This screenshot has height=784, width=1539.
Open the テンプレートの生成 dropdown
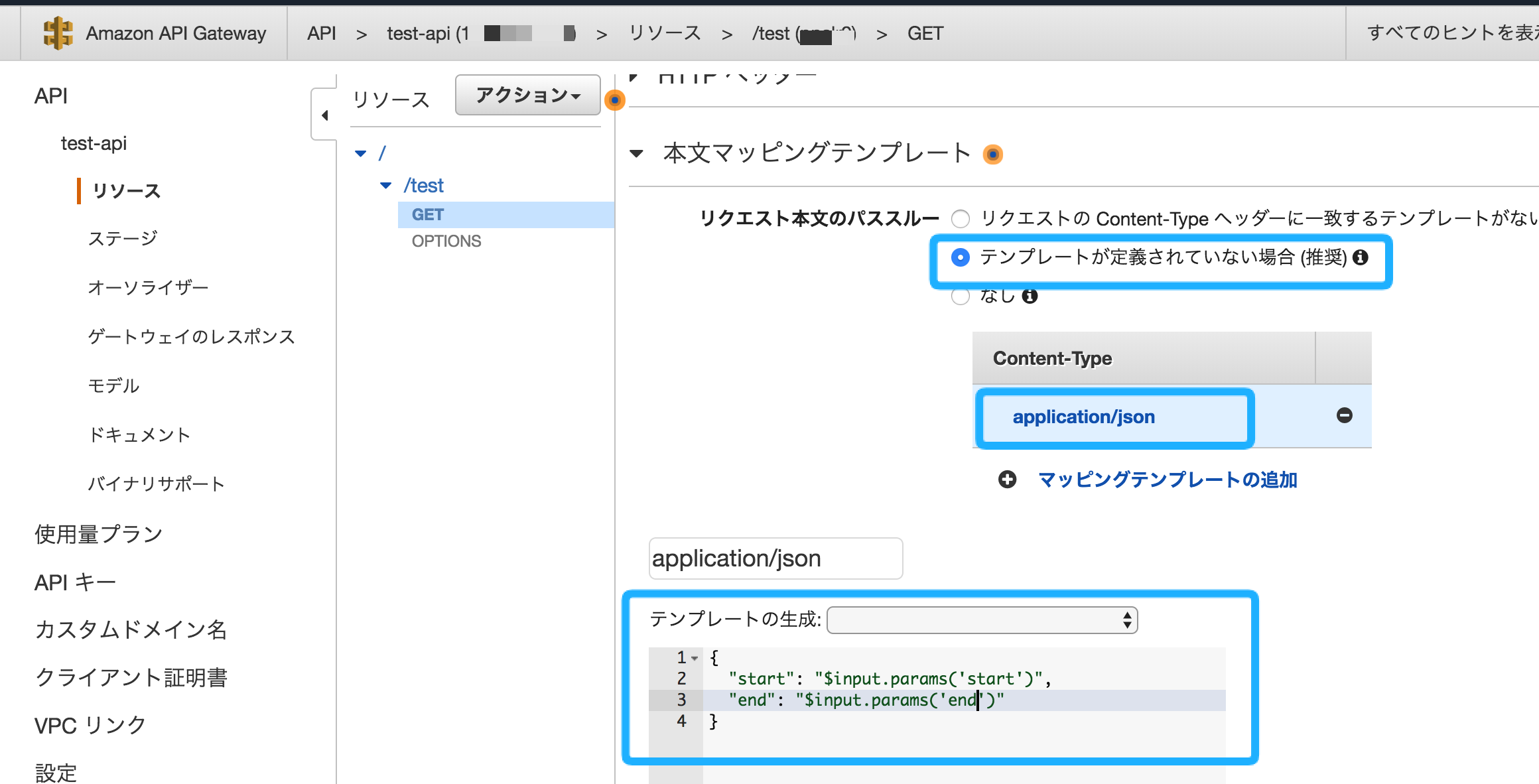pos(982,620)
